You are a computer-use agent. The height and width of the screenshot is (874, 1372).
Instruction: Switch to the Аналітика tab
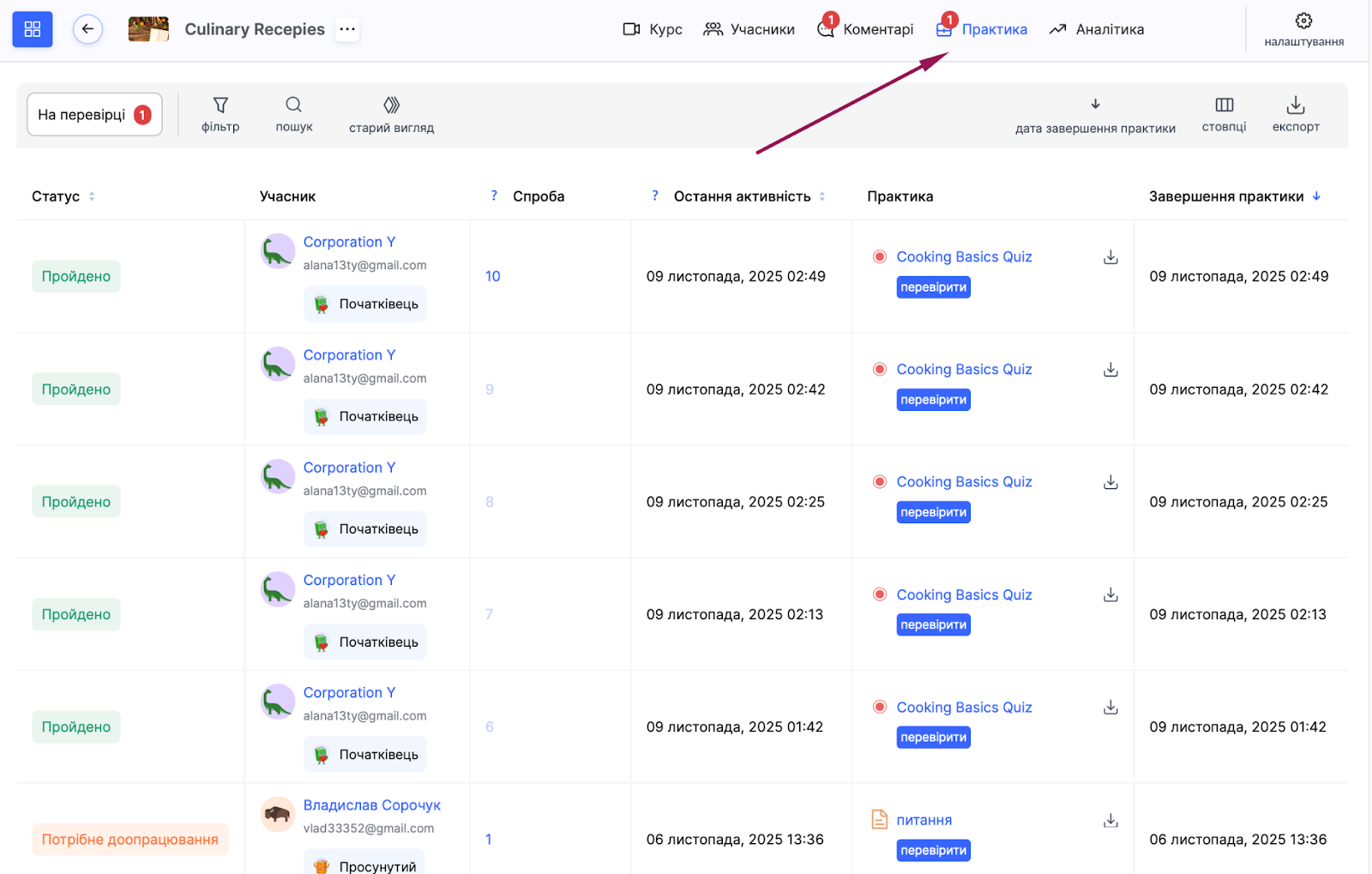(1097, 29)
